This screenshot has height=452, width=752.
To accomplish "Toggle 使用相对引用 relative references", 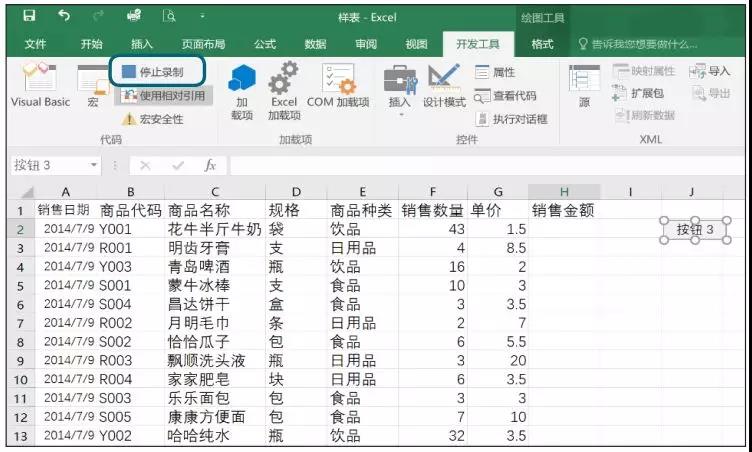I will point(163,95).
